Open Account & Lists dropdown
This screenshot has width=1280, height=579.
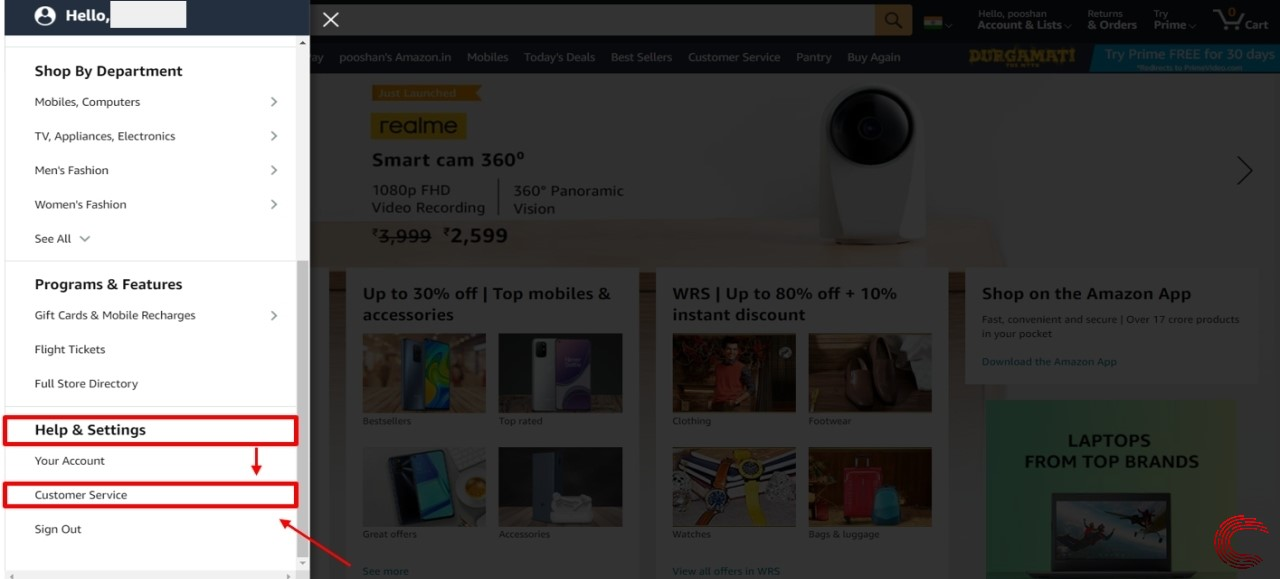tap(1024, 20)
